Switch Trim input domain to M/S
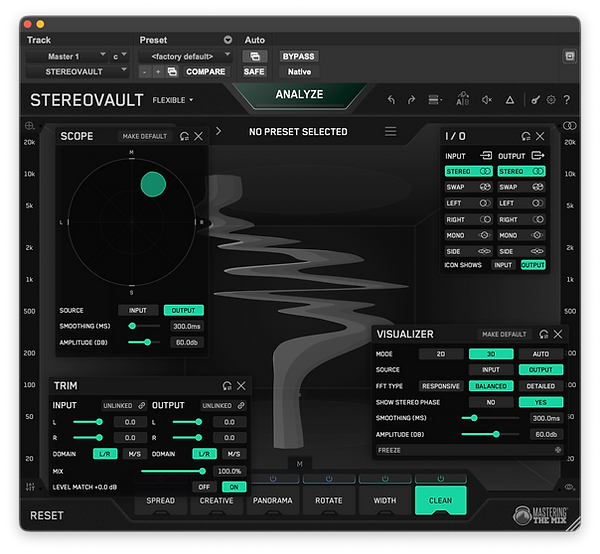 click(x=134, y=454)
